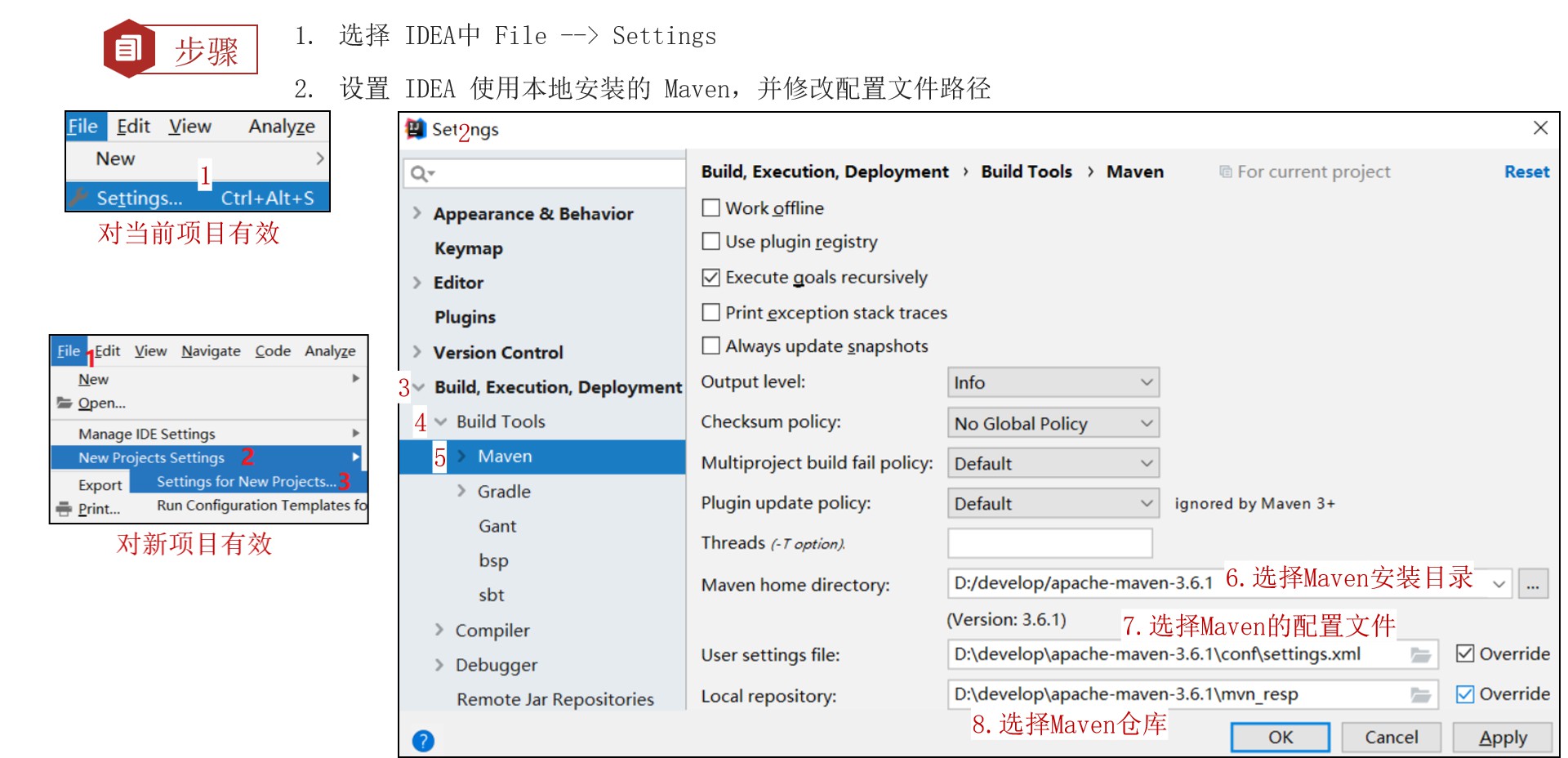Click the Settings search magnifier icon
The image size is (1568, 758).
point(422,173)
